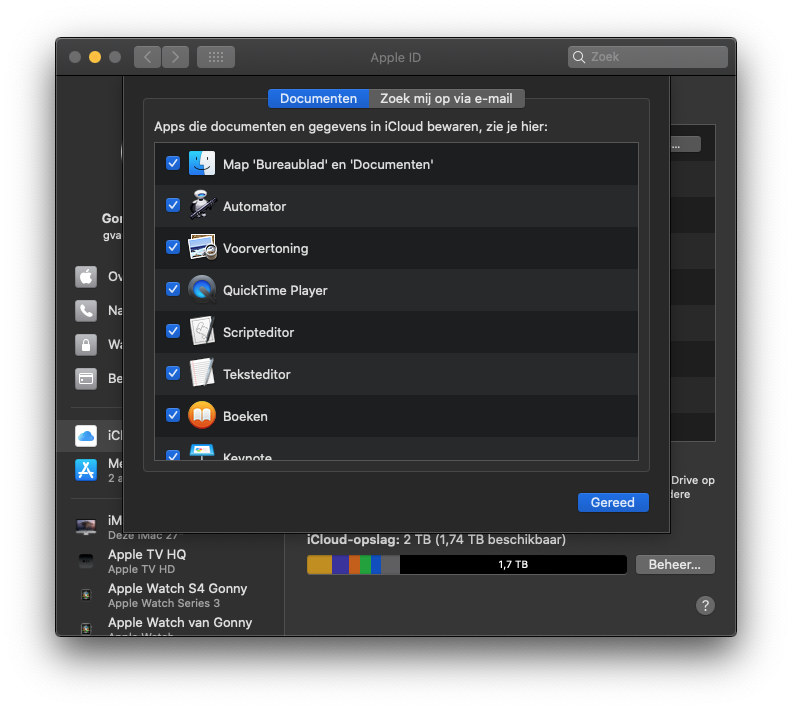This screenshot has height=710, width=792.
Task: Select the phone icon in sidebar
Action: 86,311
